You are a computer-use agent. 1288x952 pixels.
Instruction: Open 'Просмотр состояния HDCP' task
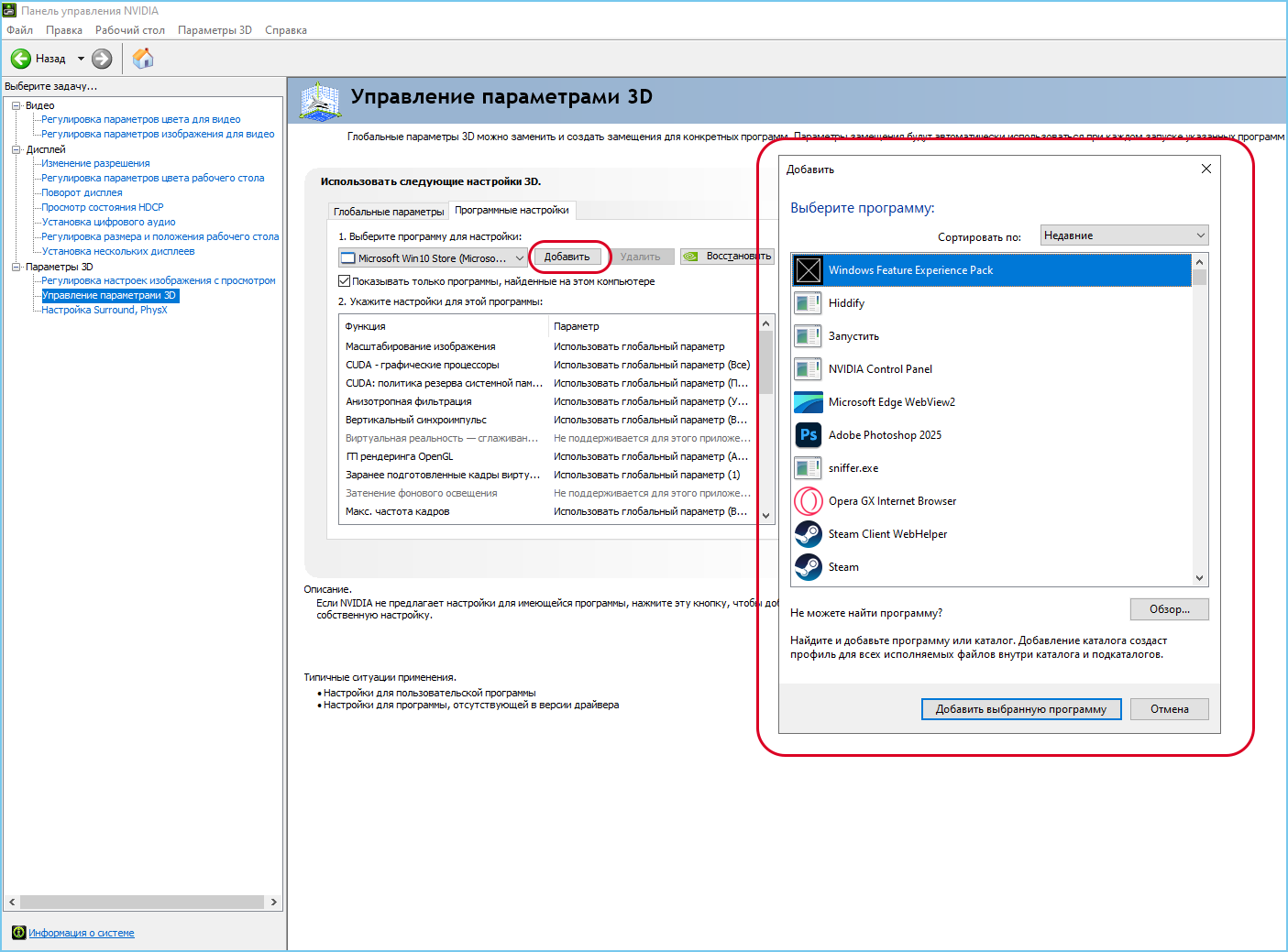[103, 207]
